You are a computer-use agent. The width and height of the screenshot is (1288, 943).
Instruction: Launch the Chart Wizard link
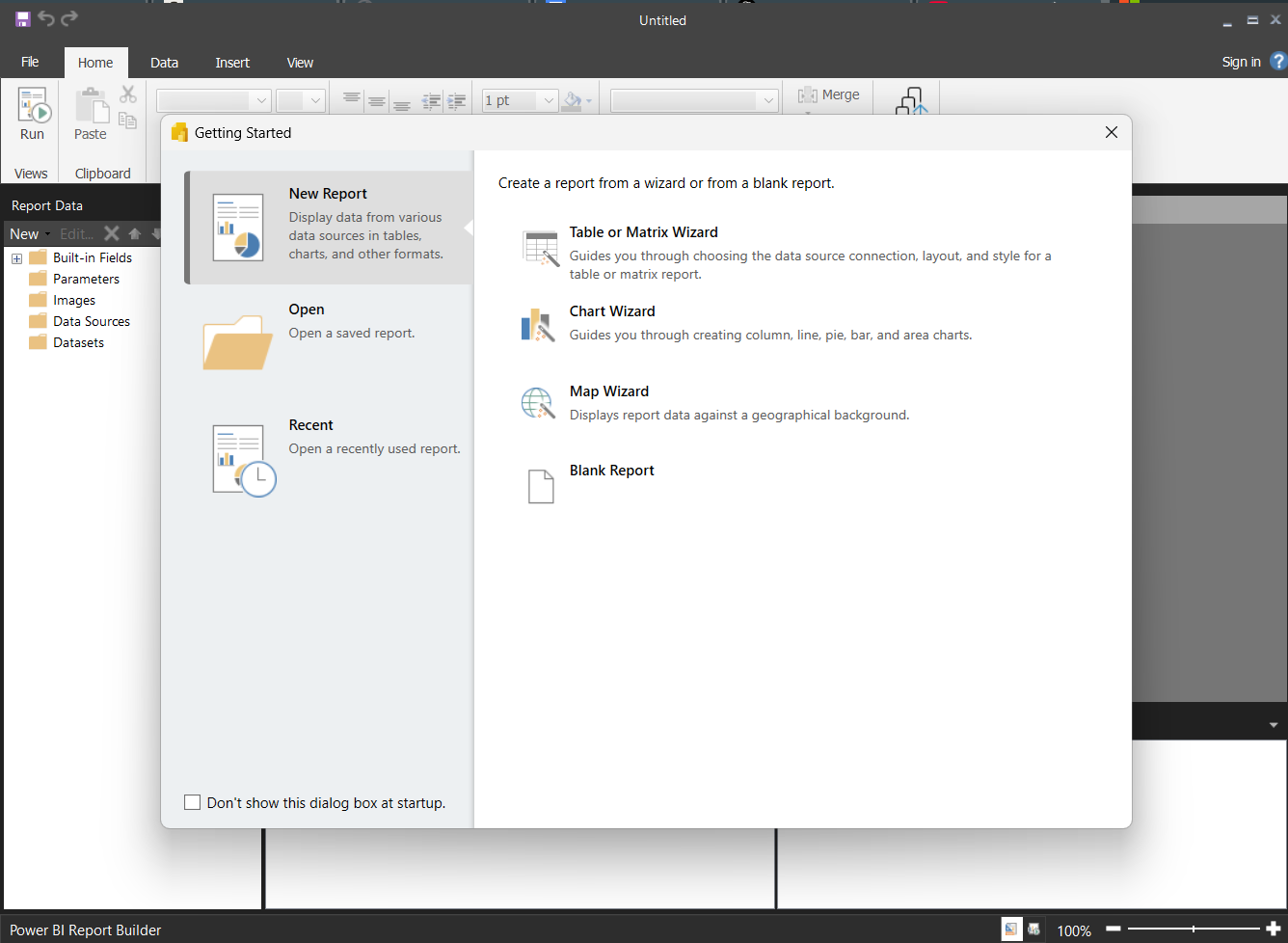[x=612, y=311]
